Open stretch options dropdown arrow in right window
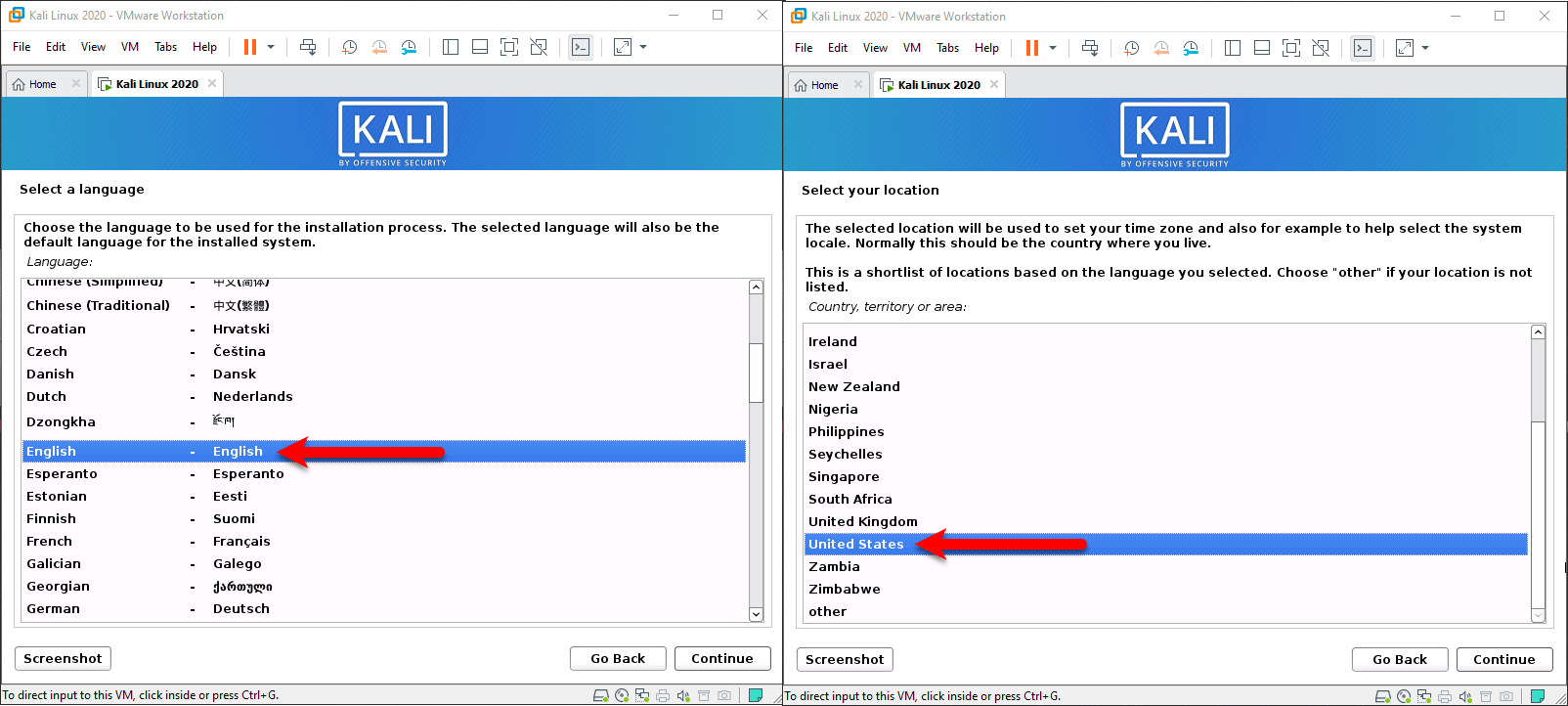This screenshot has height=706, width=1568. pyautogui.click(x=1425, y=48)
